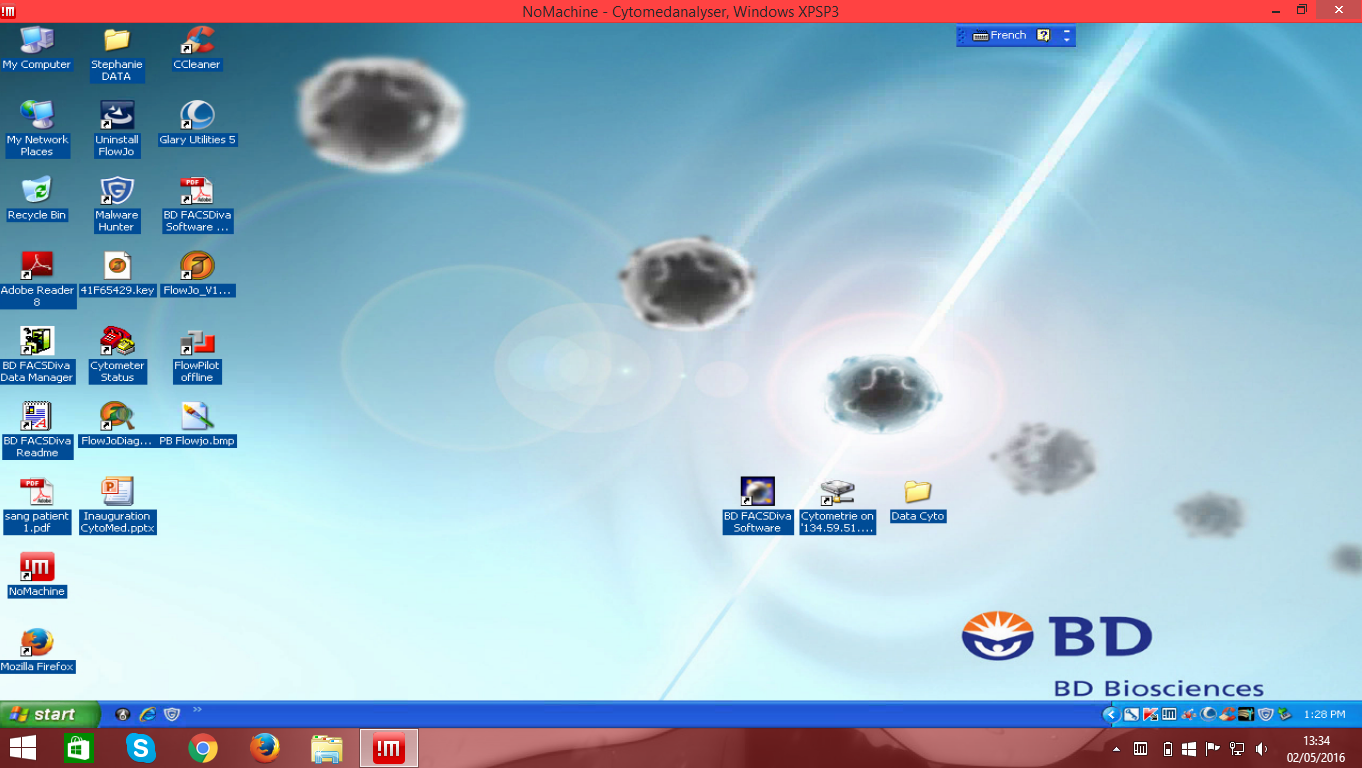Expand hidden XP system tray icons arrow
Viewport: 1362px width, 768px height.
[x=1110, y=714]
